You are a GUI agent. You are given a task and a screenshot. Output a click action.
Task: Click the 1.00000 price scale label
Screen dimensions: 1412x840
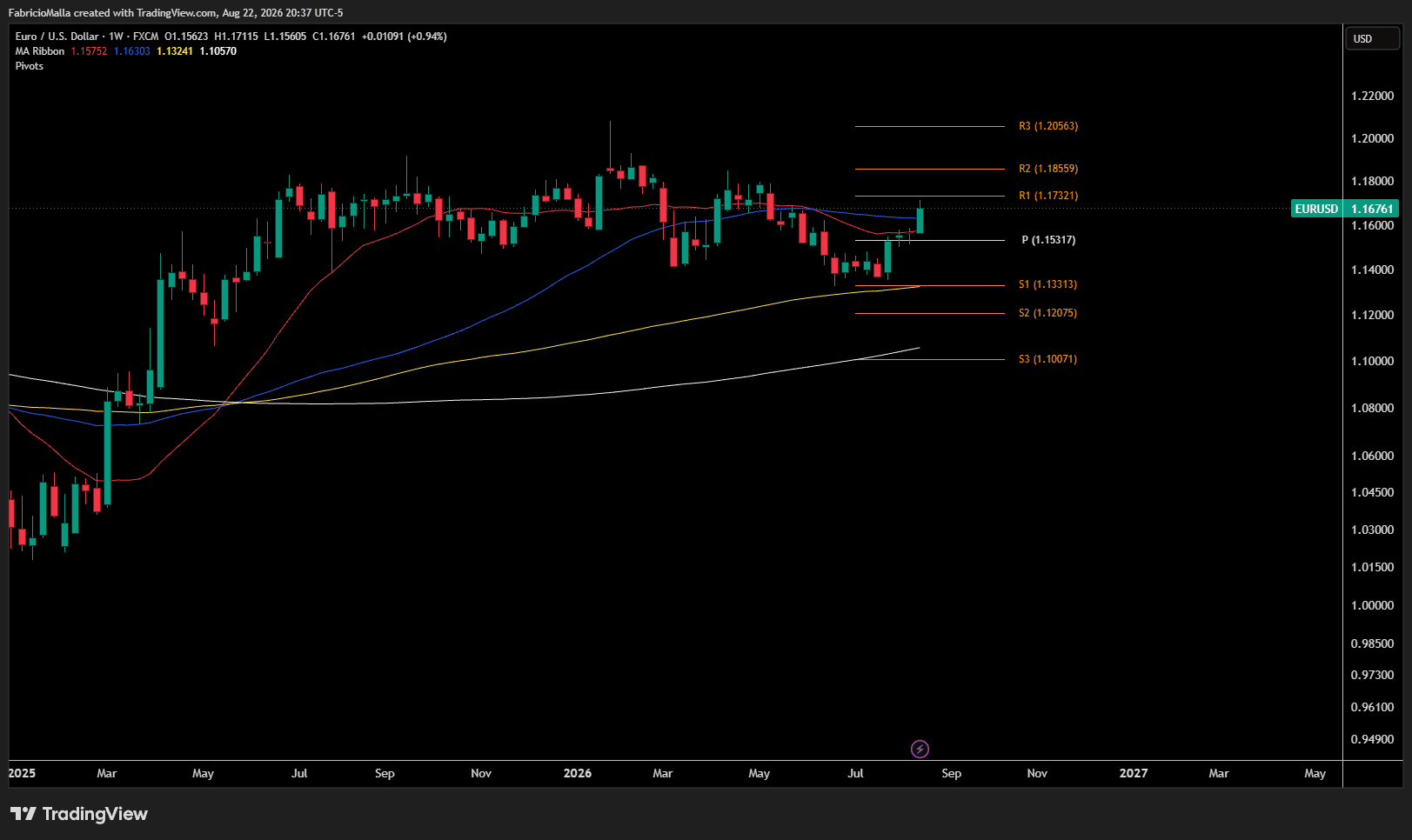pyautogui.click(x=1372, y=605)
